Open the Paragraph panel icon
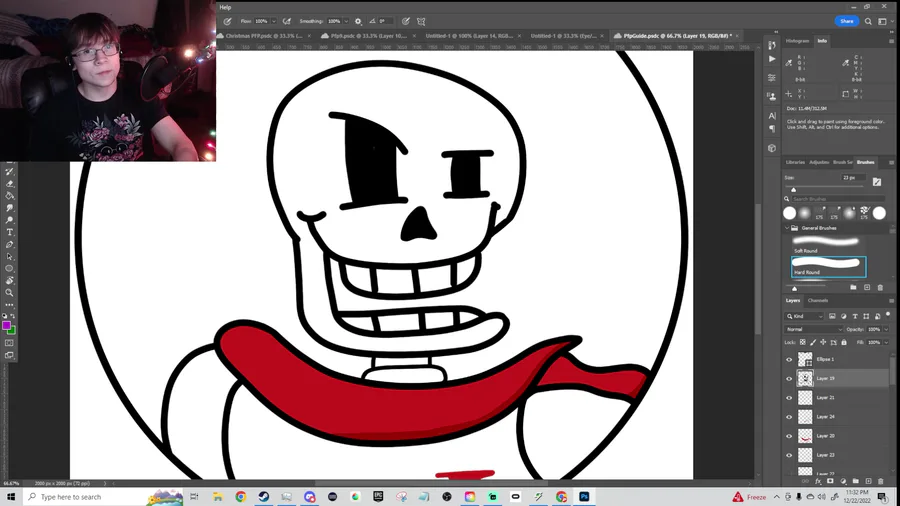Screen dimensions: 900x506 (x=772, y=129)
